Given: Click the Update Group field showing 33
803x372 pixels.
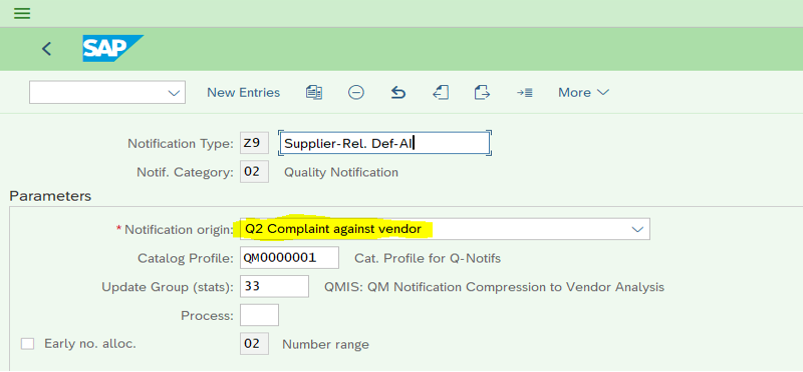Looking at the screenshot, I should click(x=274, y=286).
